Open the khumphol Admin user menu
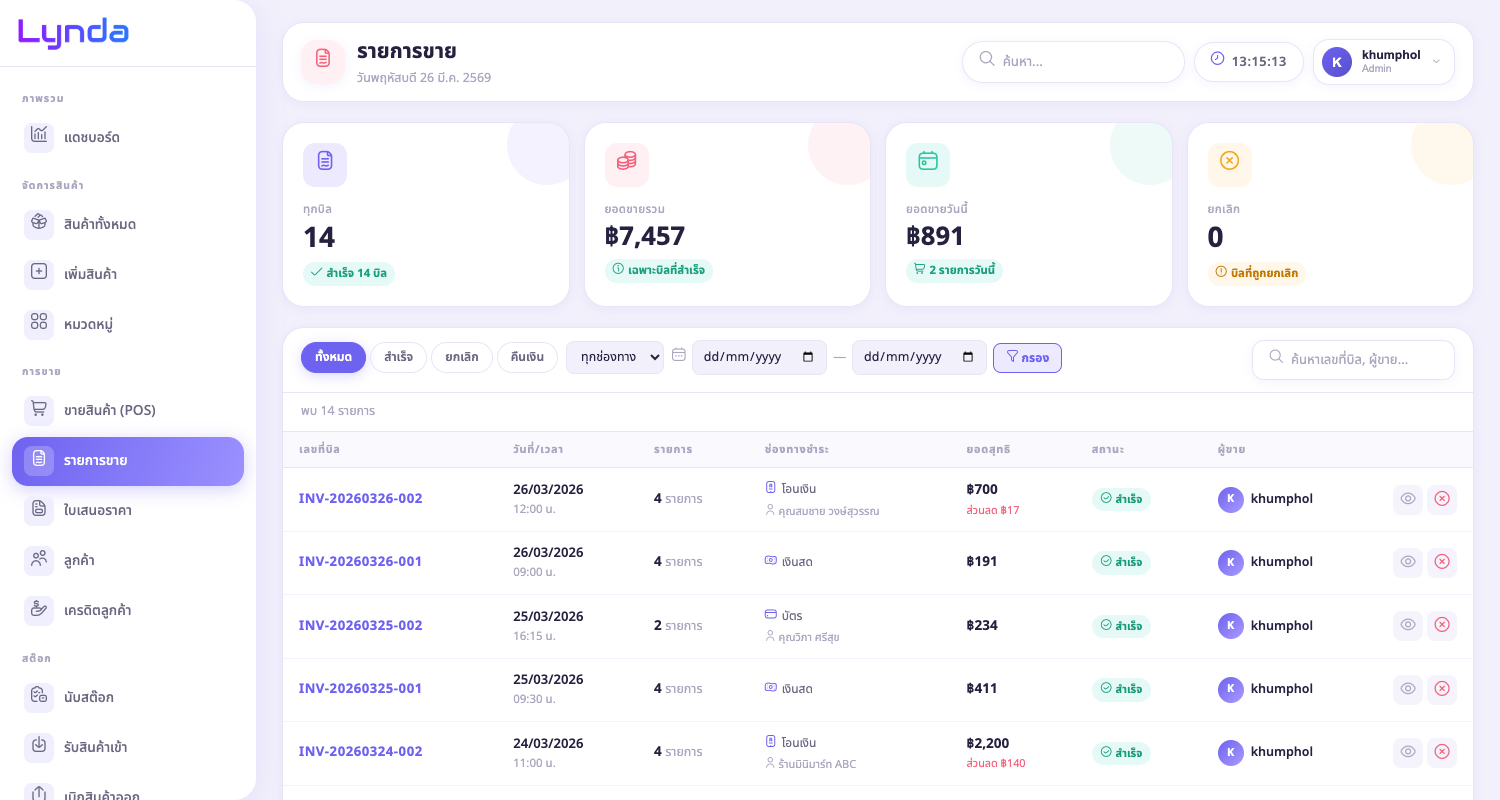Viewport: 1500px width, 800px height. tap(1383, 62)
